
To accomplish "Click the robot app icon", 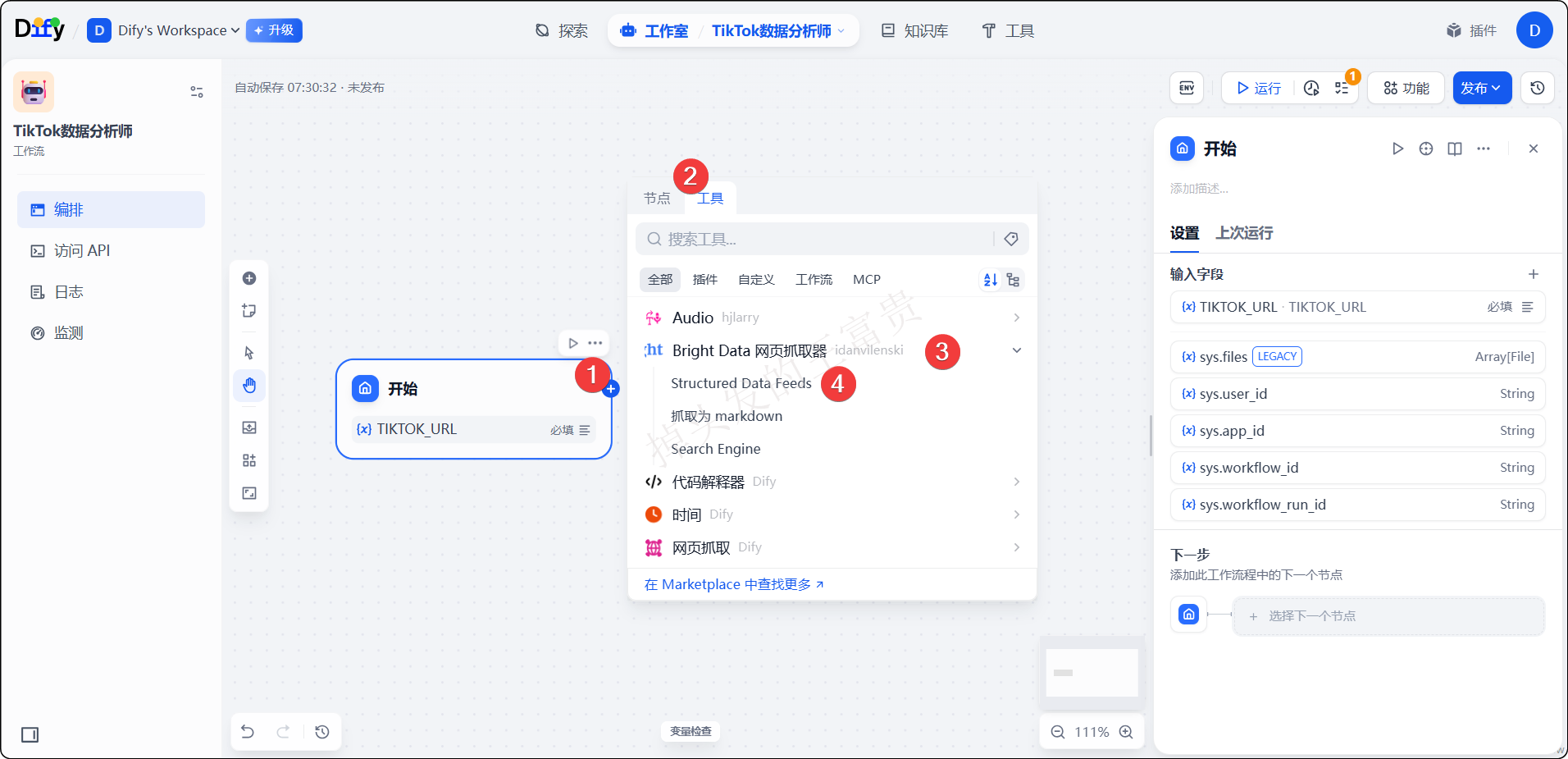I will point(34,92).
